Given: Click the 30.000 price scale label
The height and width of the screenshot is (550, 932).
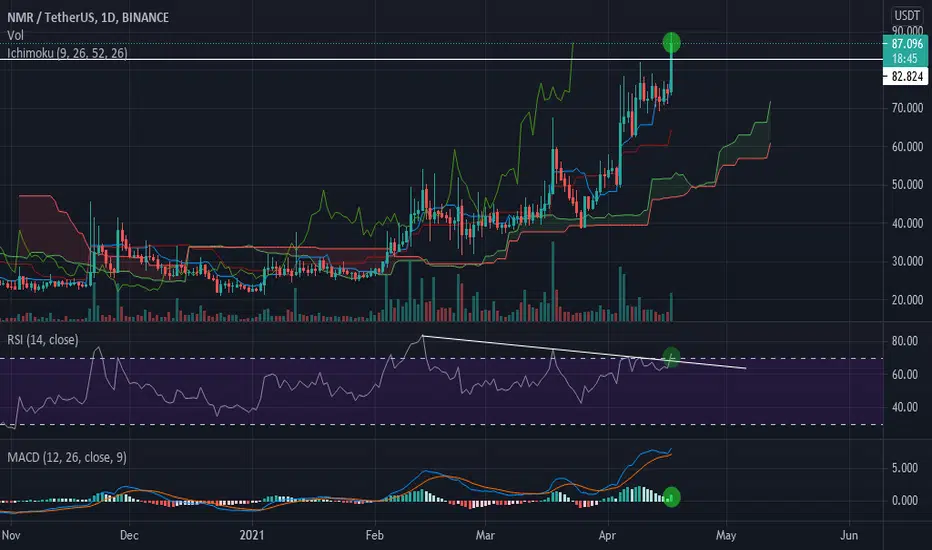Looking at the screenshot, I should 907,261.
